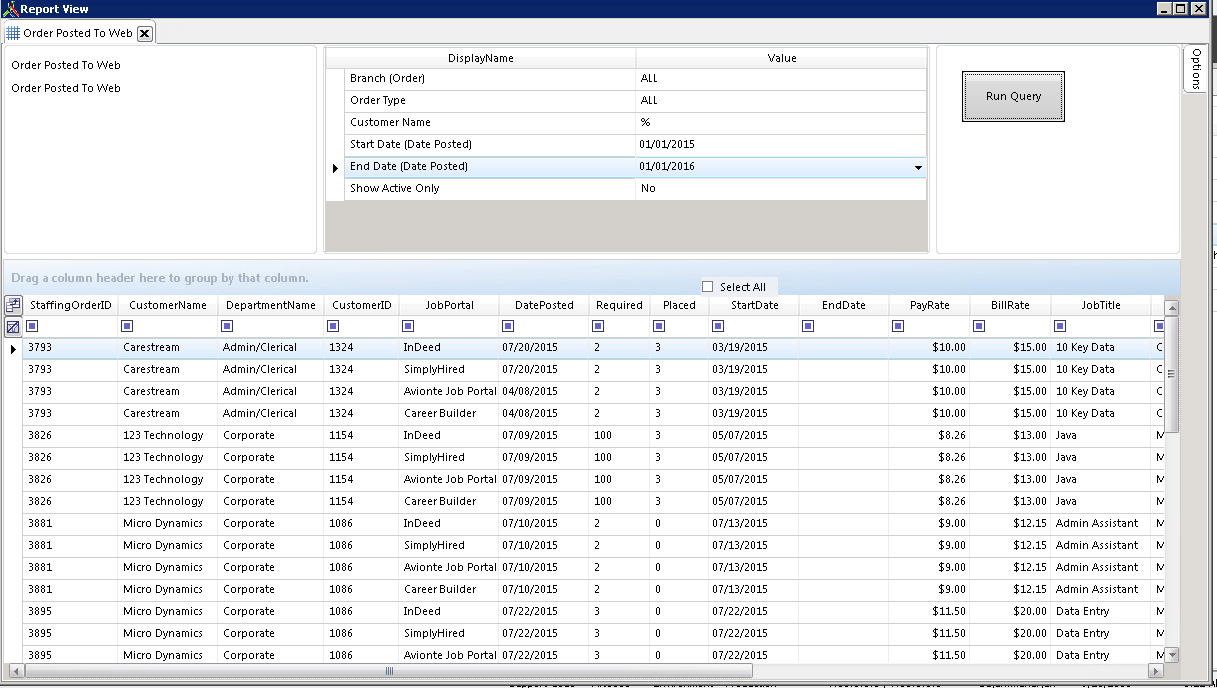Screen dimensions: 1217x688
Task: Open the Options side tab
Action: 1195,68
